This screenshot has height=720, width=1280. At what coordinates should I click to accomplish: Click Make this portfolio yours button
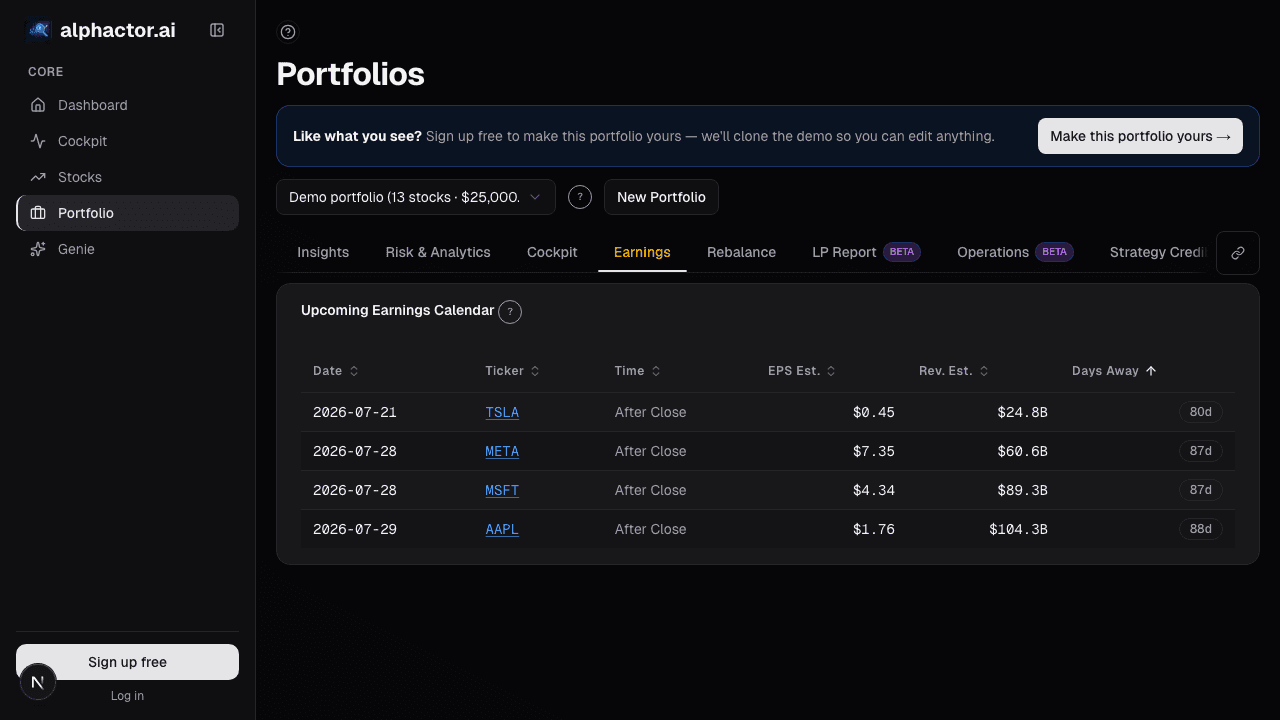1140,136
